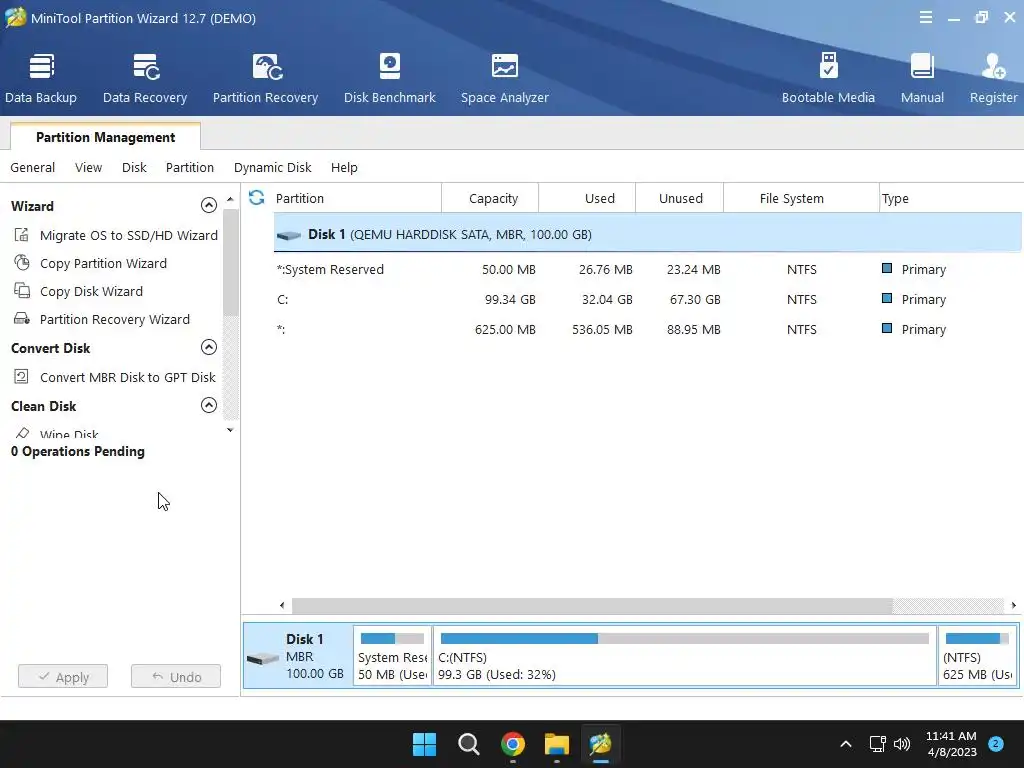
Task: Collapse the Clean Disk section
Action: [208, 405]
